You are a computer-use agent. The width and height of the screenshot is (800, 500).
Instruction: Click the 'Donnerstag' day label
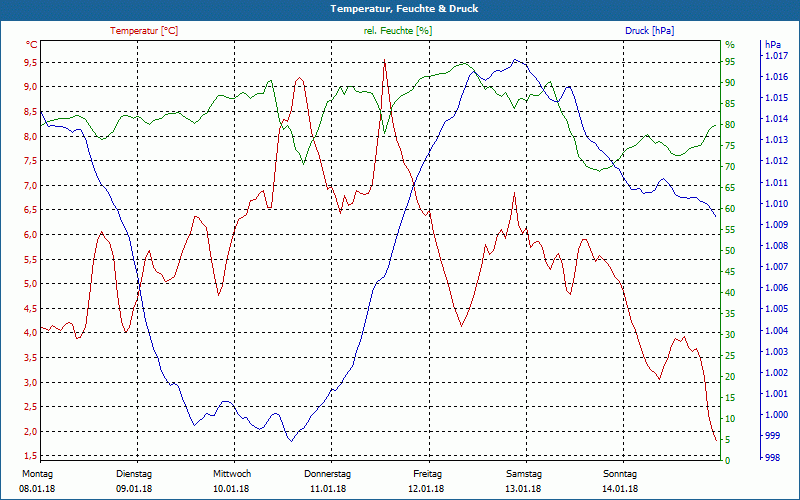point(328,474)
